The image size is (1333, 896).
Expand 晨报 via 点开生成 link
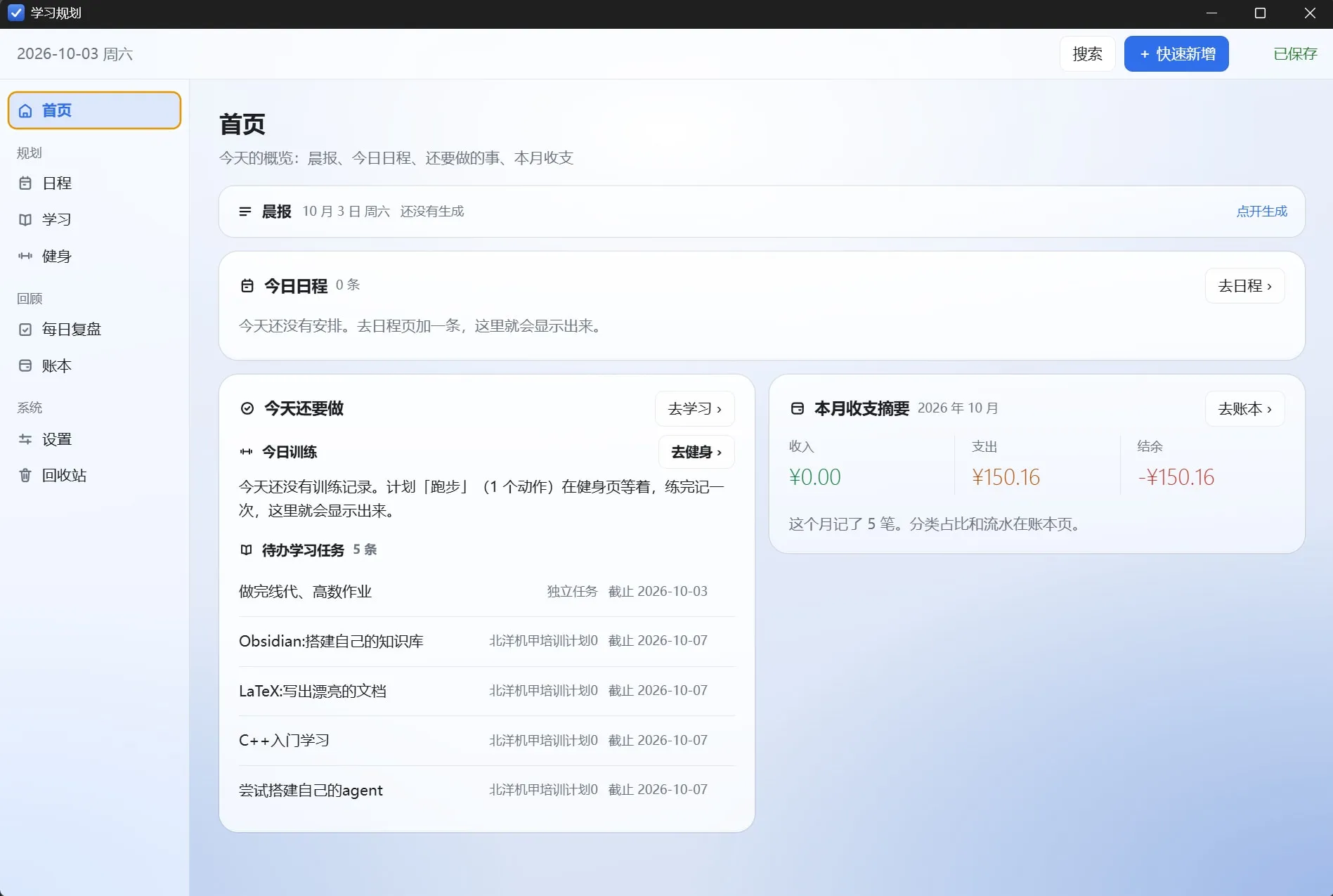coord(1261,212)
